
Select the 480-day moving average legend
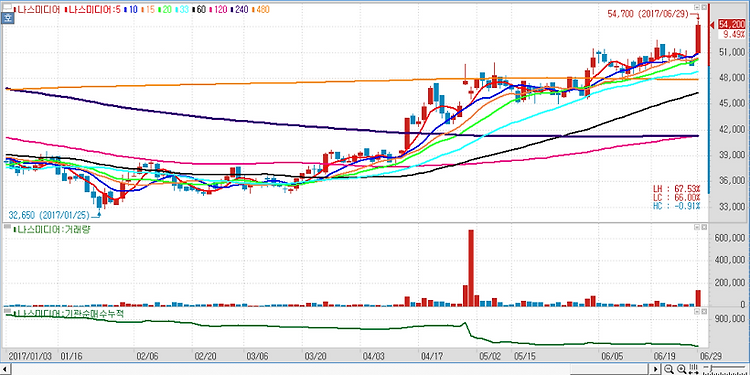click(x=261, y=9)
